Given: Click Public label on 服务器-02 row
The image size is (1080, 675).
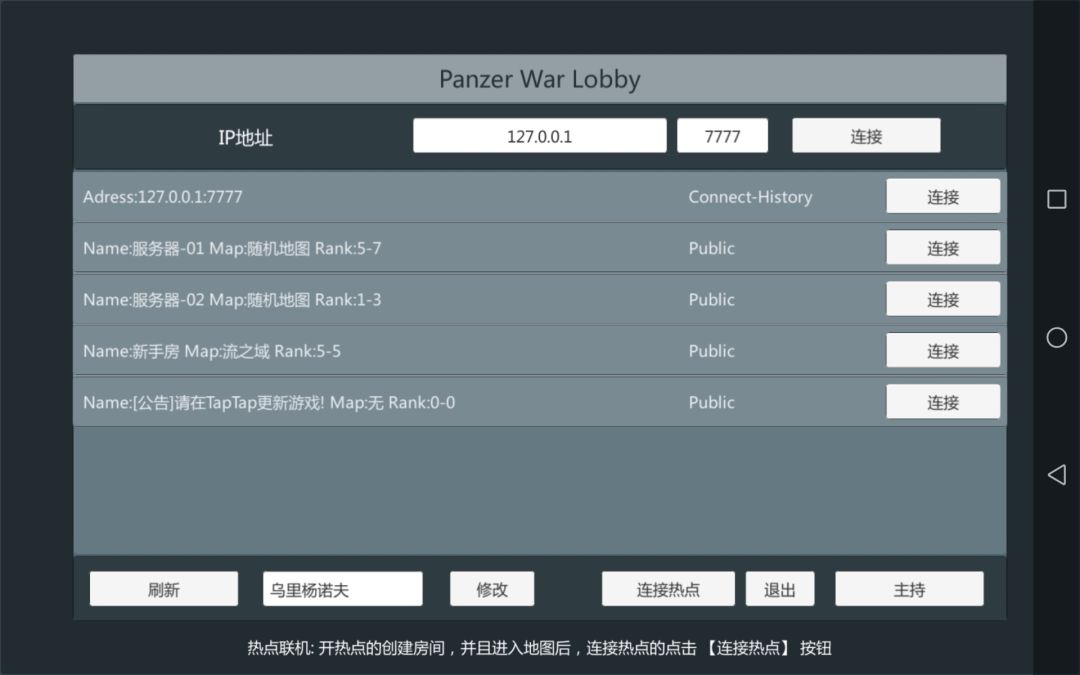Looking at the screenshot, I should (x=712, y=300).
